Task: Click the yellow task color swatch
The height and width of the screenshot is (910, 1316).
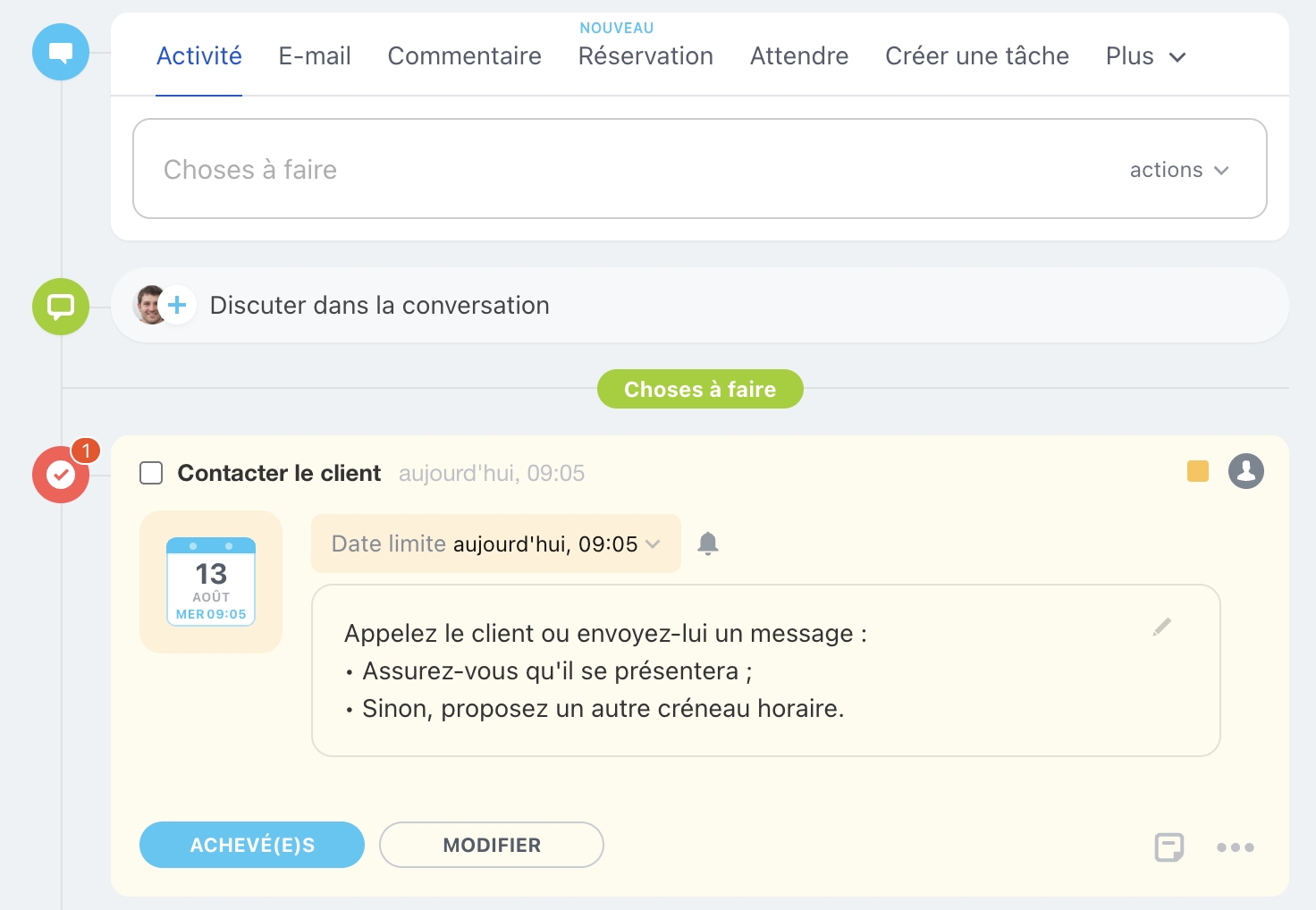Action: (1197, 471)
